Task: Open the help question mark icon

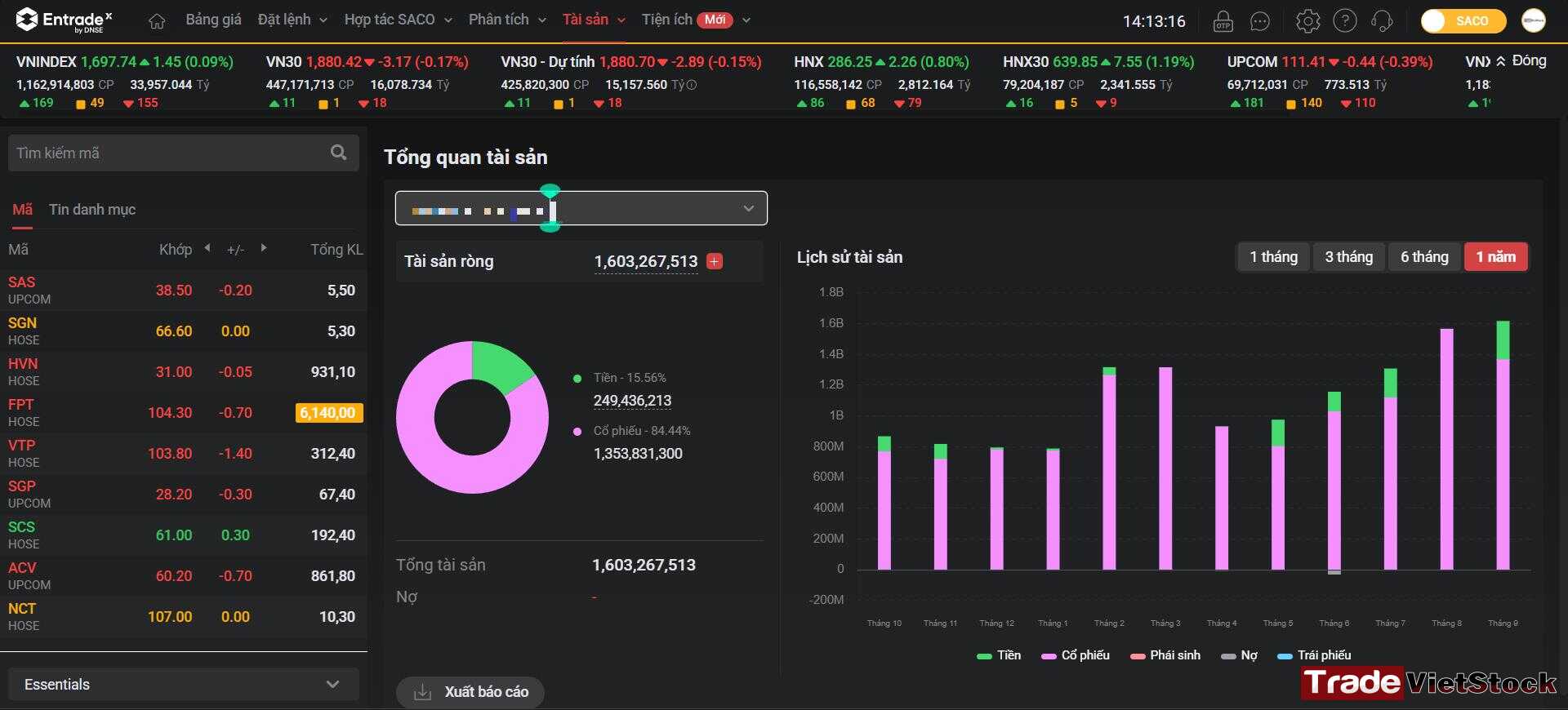Action: tap(1344, 21)
